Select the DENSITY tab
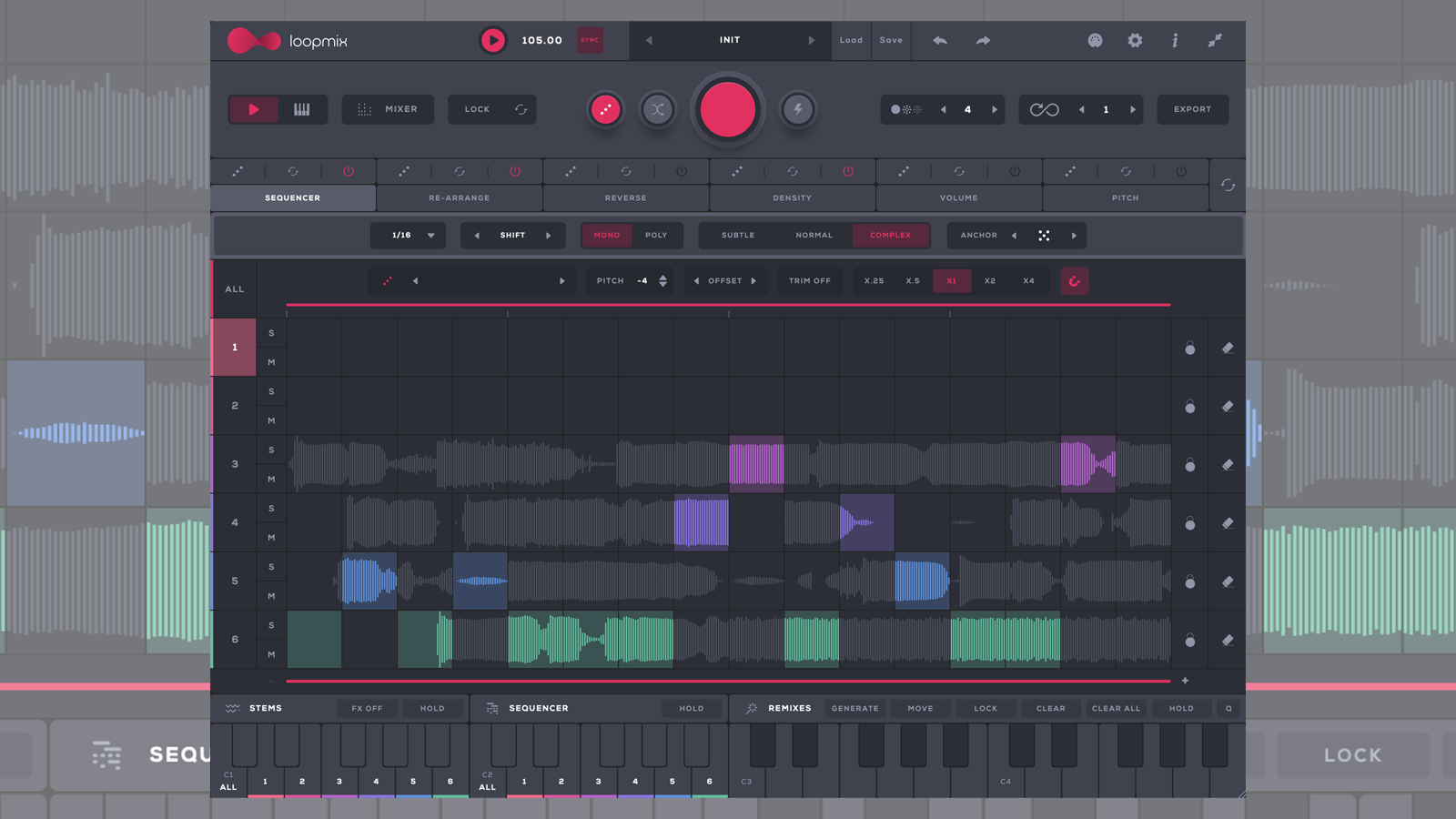Image resolution: width=1456 pixels, height=819 pixels. tap(793, 197)
